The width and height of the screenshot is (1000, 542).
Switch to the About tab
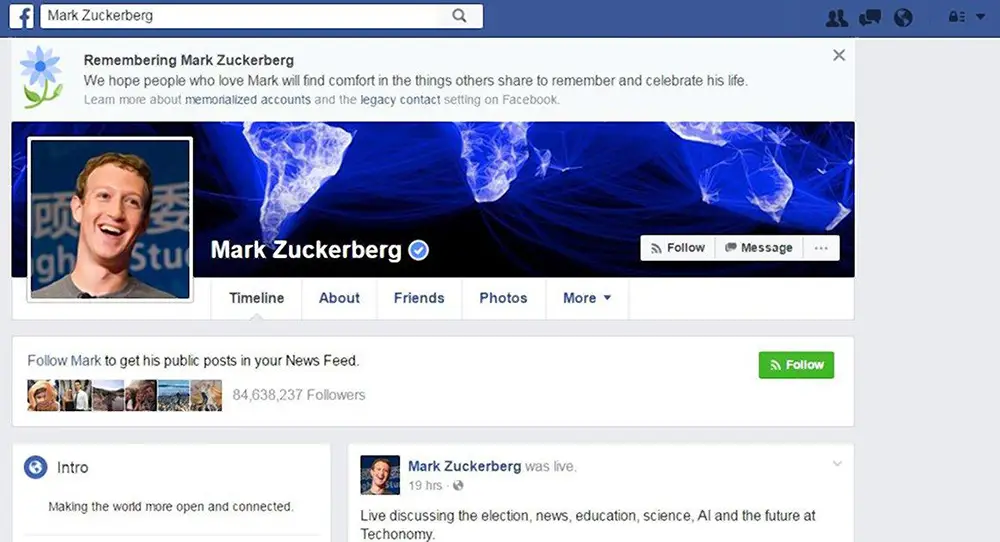(x=339, y=298)
